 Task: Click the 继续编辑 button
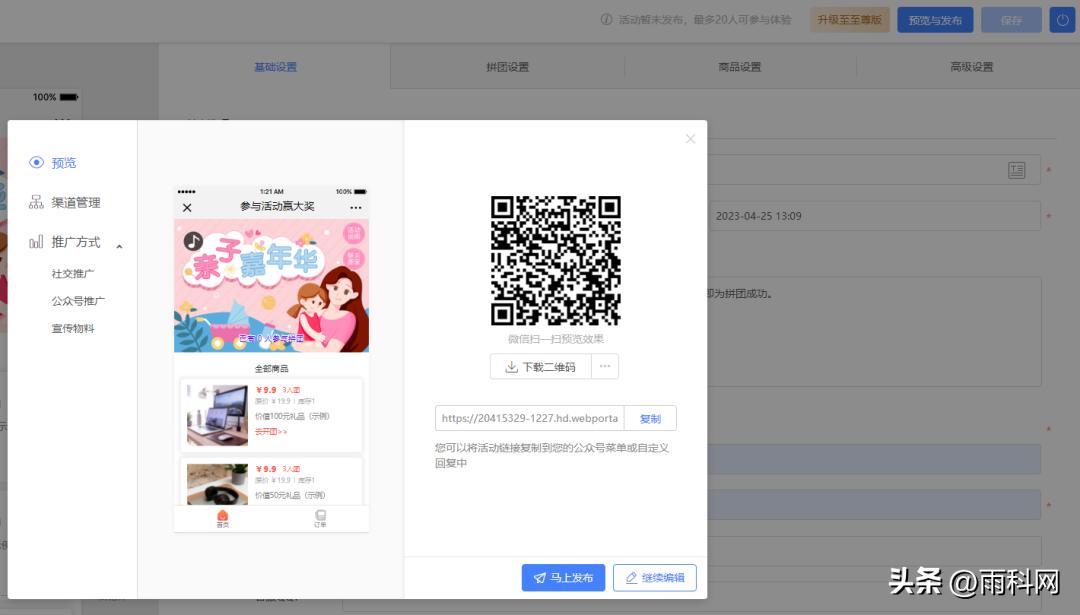[654, 577]
